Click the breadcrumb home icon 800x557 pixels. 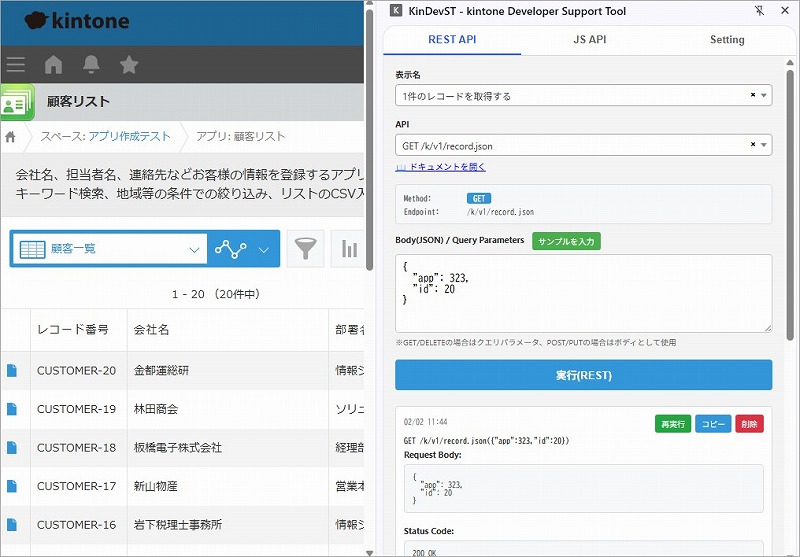point(10,137)
